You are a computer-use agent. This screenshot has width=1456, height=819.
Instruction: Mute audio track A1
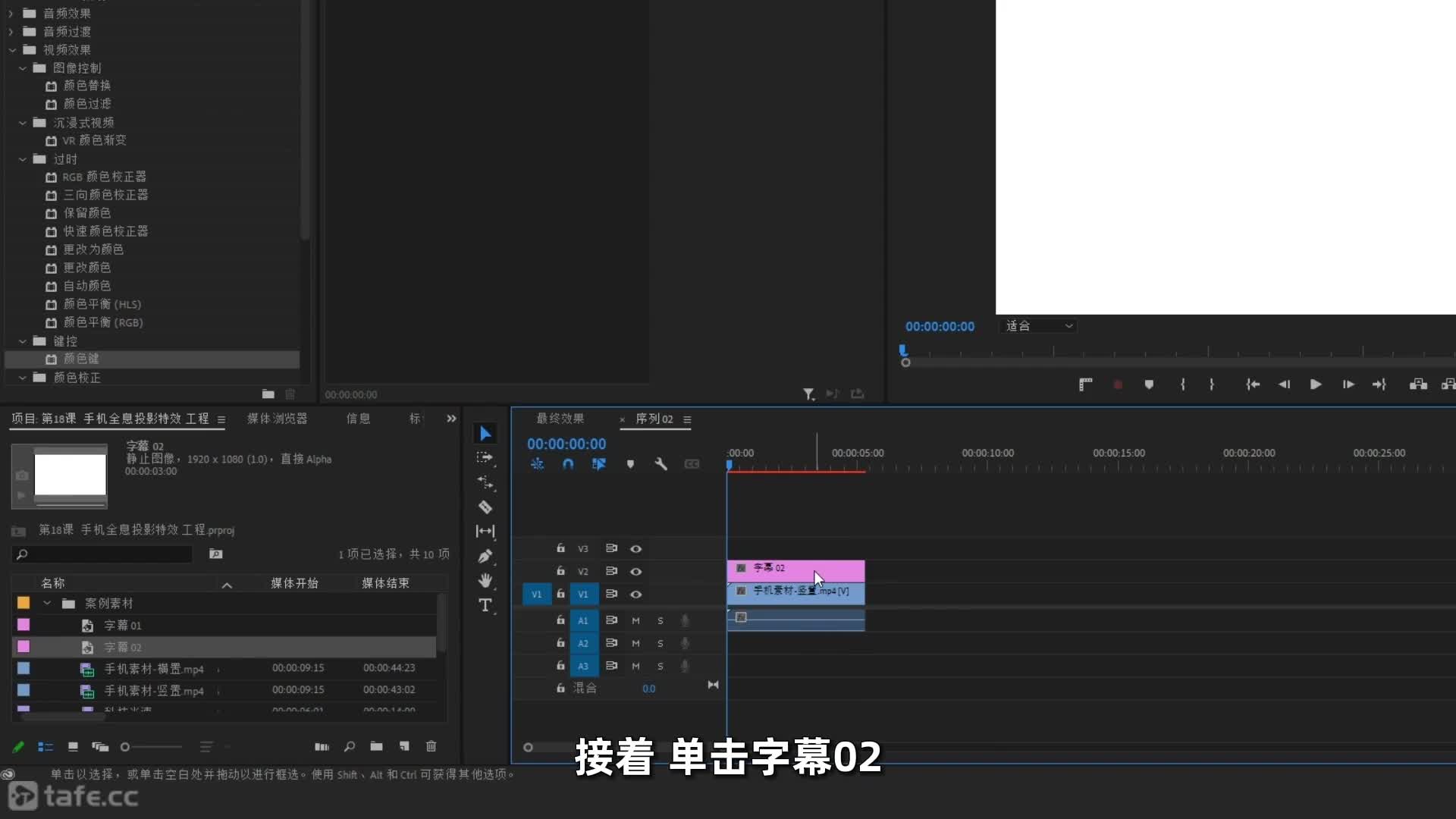[635, 620]
